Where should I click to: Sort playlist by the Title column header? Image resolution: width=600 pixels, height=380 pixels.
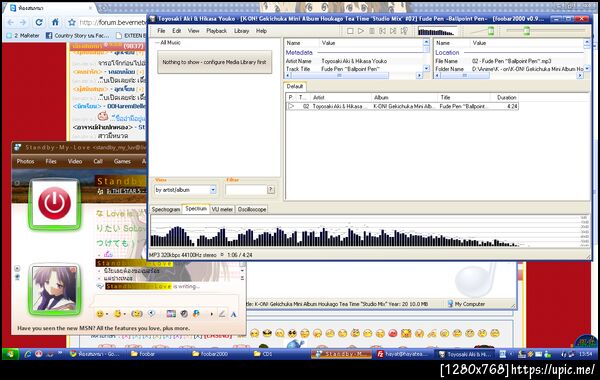464,98
